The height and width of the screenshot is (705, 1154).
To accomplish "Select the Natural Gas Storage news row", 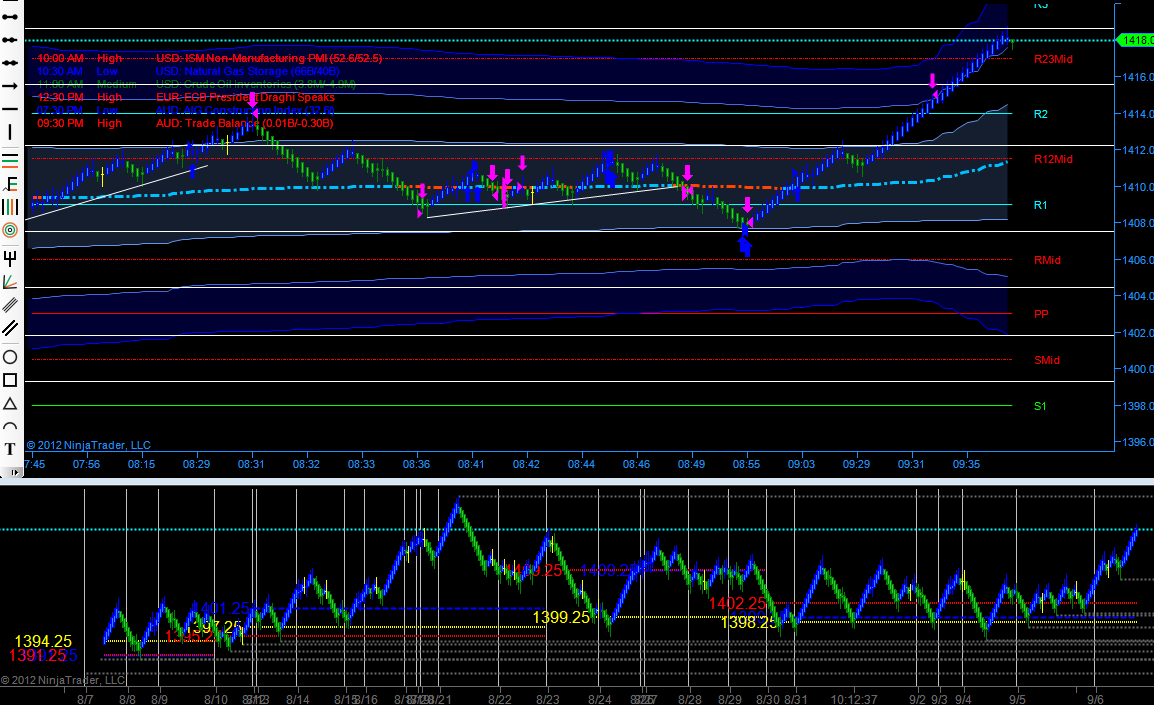I will [188, 71].
